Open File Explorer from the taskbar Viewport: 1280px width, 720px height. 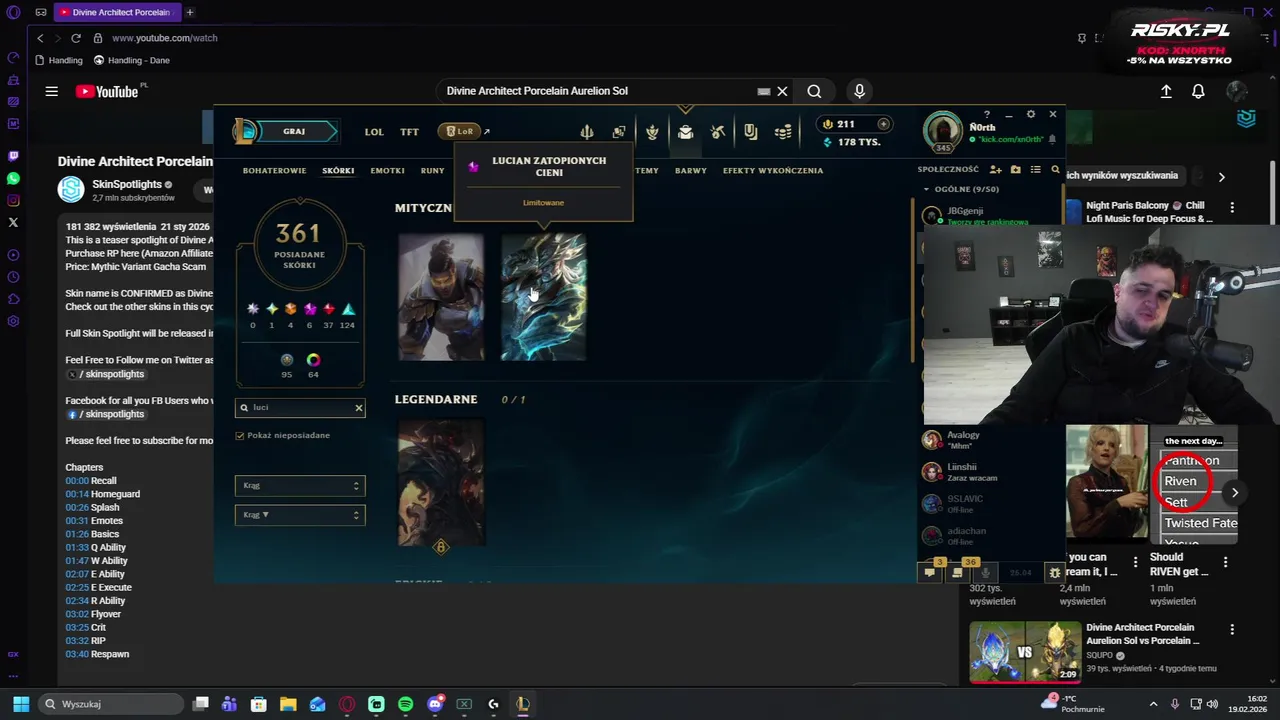288,704
